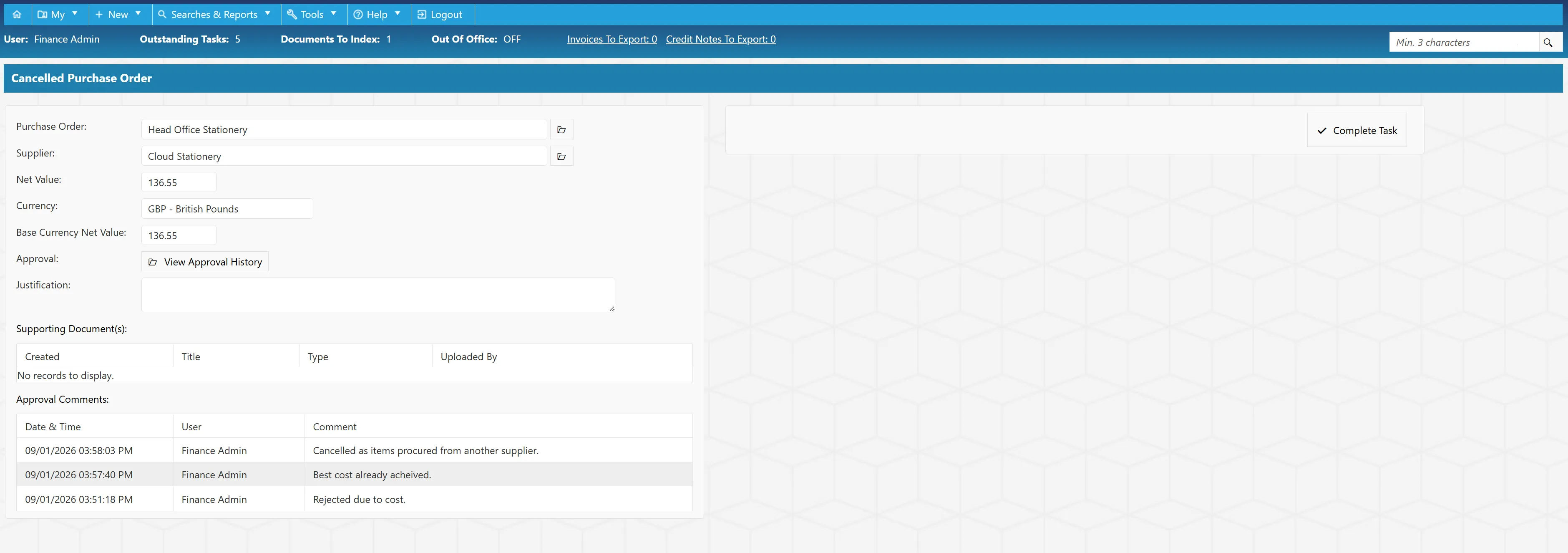Expand the Searches & Reports dropdown arrow
This screenshot has width=1568, height=553.
tap(267, 13)
